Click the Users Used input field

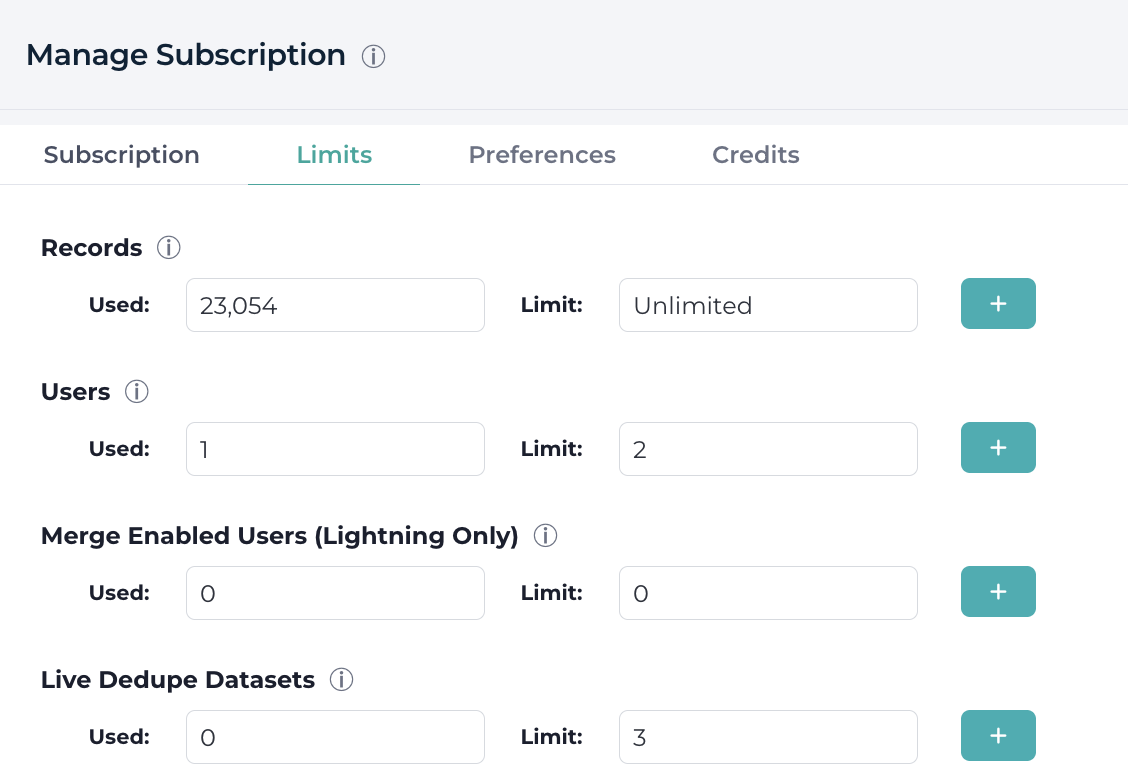click(335, 449)
